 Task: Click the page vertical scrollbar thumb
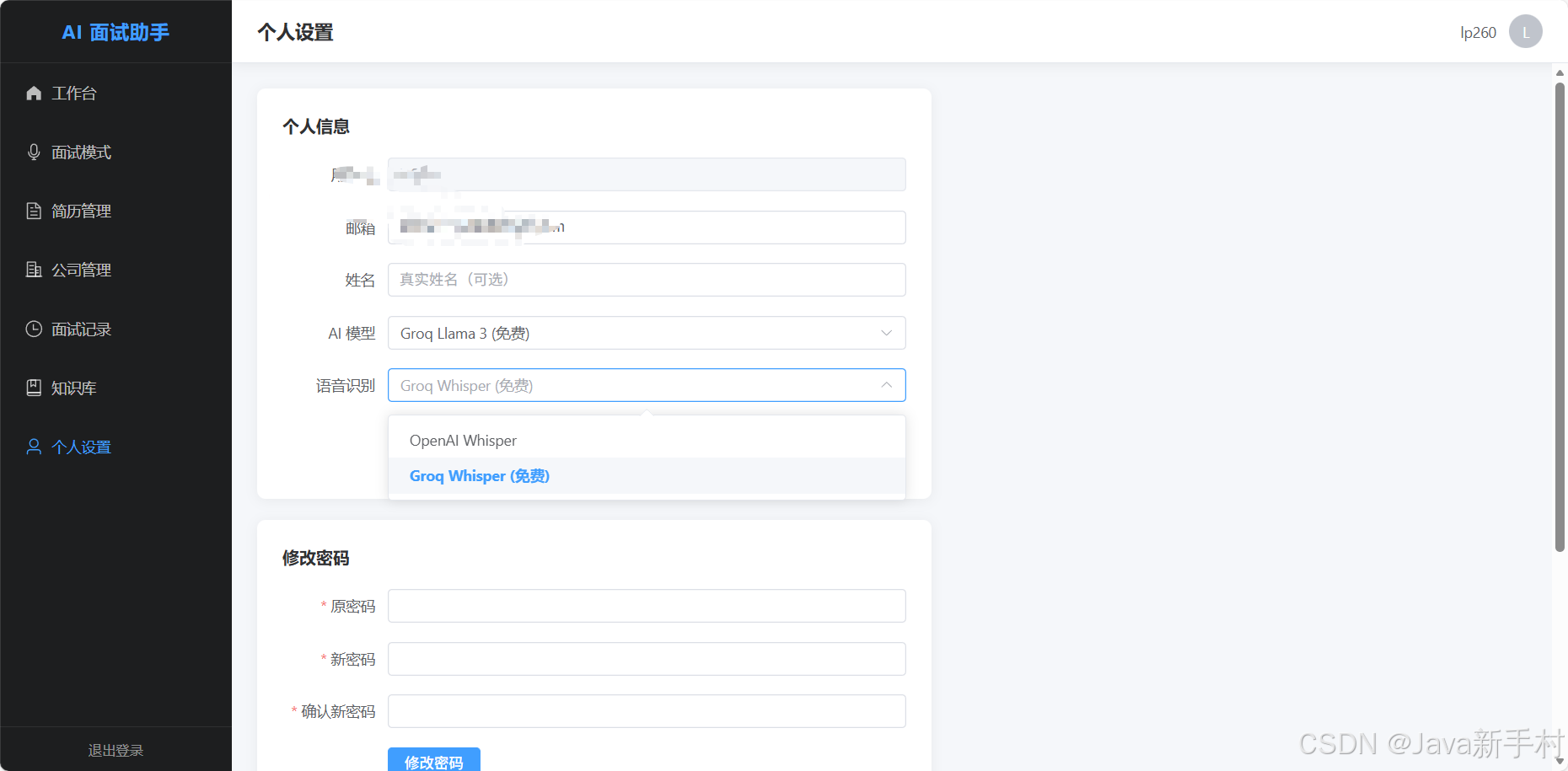(1560, 316)
